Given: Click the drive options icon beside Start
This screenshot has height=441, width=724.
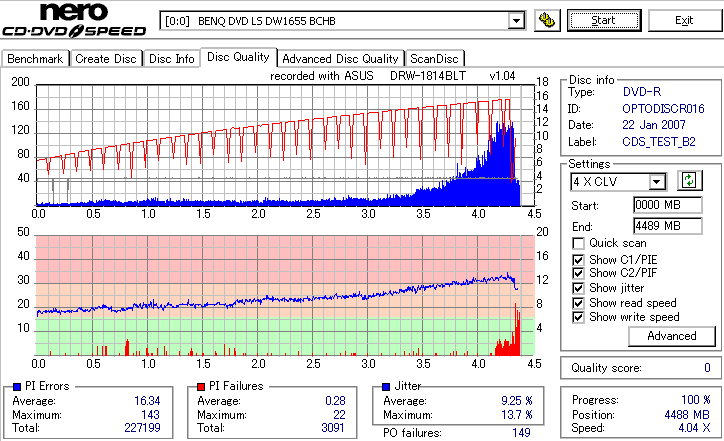Looking at the screenshot, I should (547, 20).
